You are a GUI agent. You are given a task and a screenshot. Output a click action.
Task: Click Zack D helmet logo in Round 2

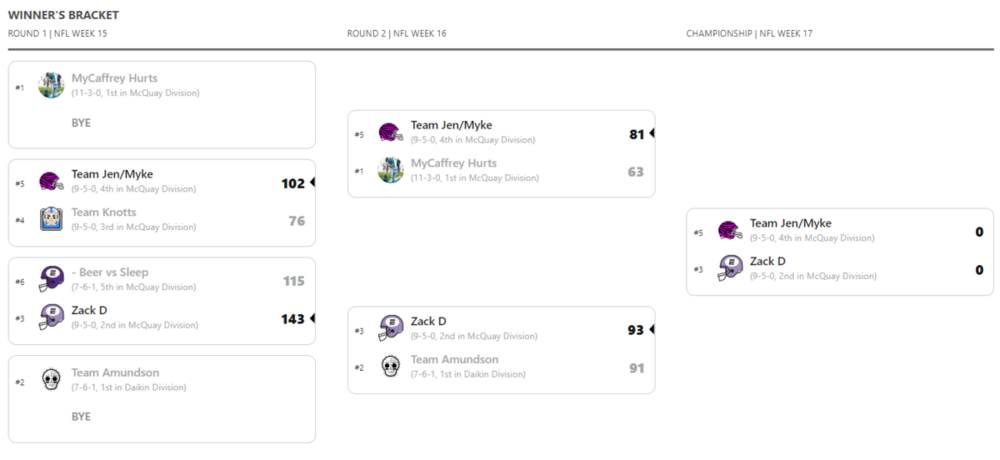tap(390, 328)
